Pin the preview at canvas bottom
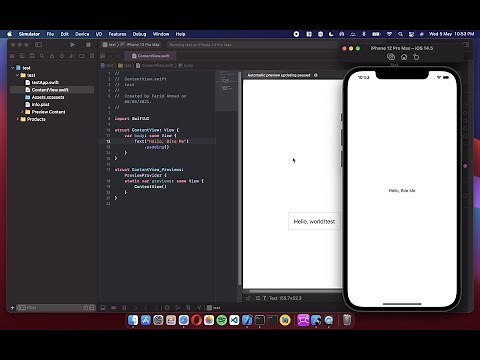Image resolution: width=480 pixels, height=360 pixels. click(248, 298)
